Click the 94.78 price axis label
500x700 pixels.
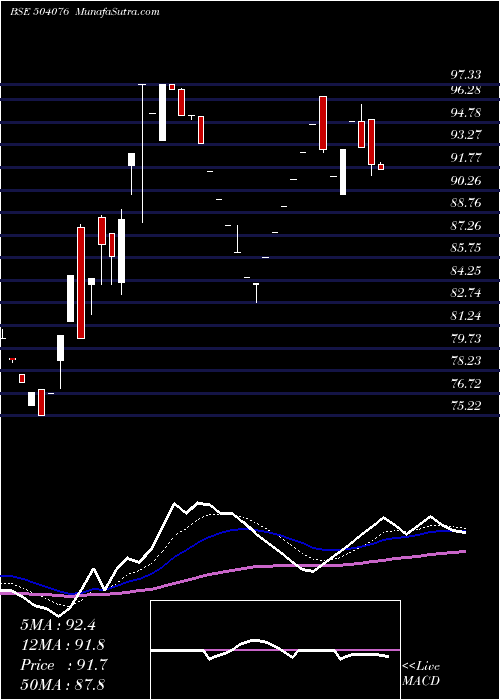tap(466, 112)
